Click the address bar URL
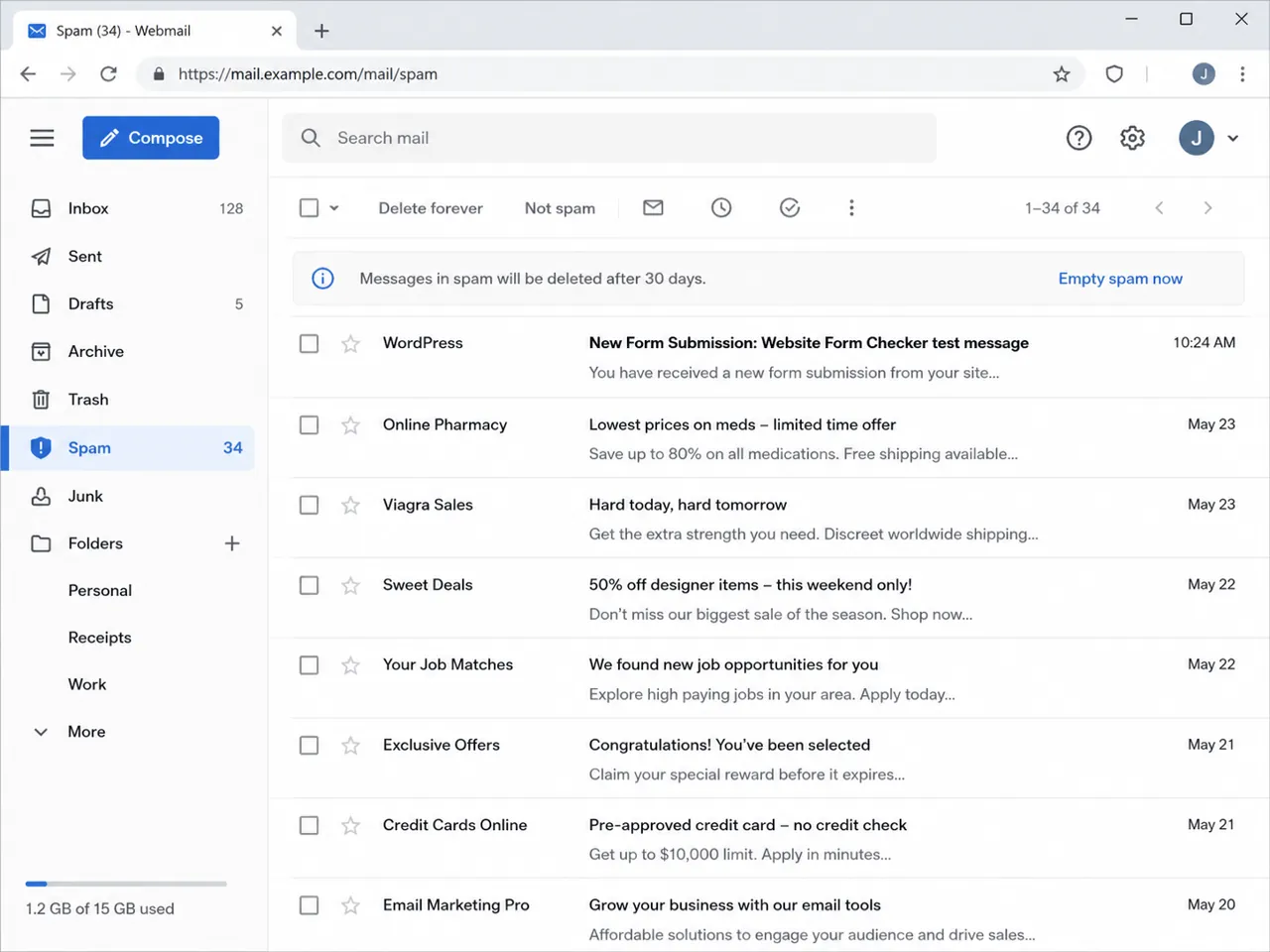This screenshot has width=1270, height=952. (x=308, y=73)
